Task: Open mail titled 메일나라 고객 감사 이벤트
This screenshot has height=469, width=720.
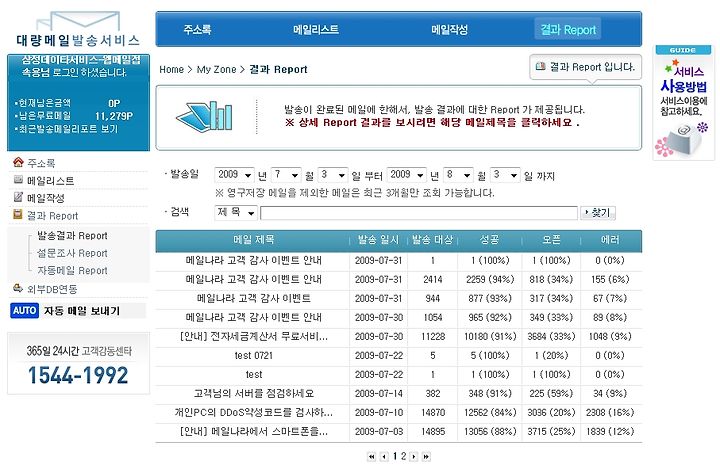Action: [x=253, y=298]
